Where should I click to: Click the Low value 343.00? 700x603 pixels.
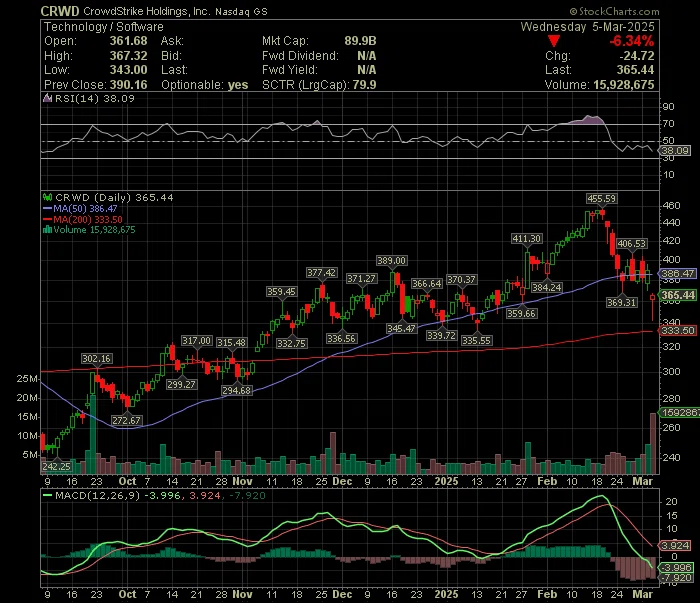click(129, 70)
